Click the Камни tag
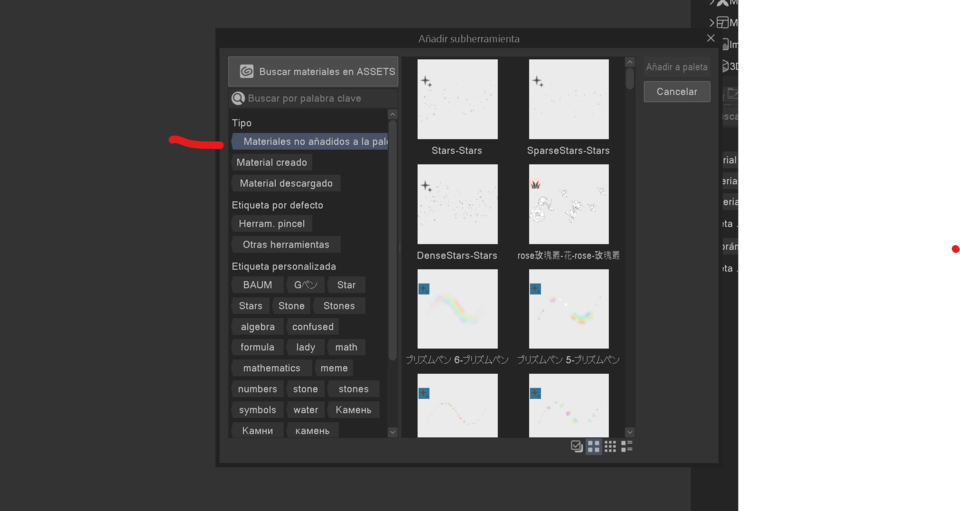This screenshot has height=511, width=960. click(258, 430)
